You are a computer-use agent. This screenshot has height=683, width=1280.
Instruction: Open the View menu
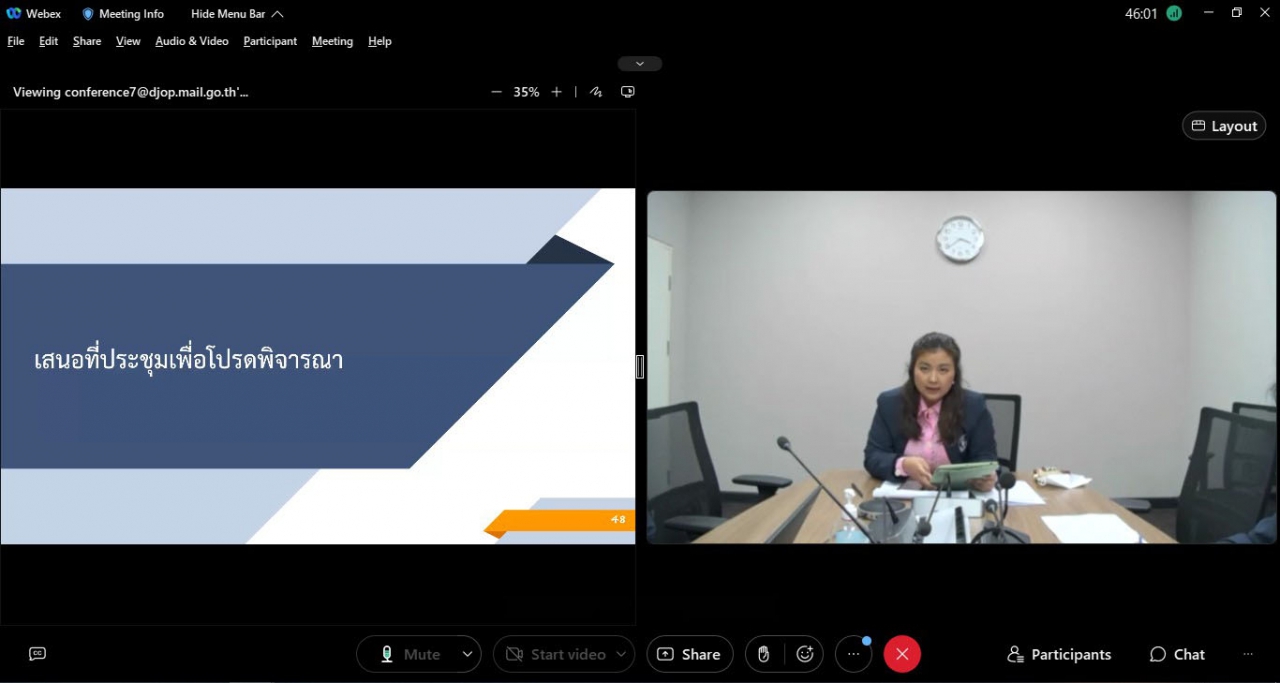coord(128,41)
